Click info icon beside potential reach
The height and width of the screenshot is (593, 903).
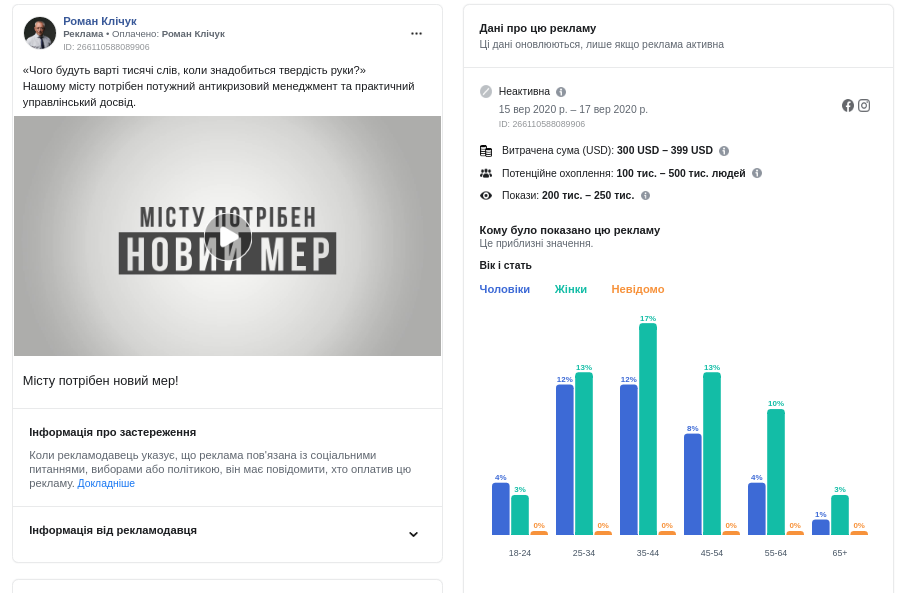click(757, 173)
